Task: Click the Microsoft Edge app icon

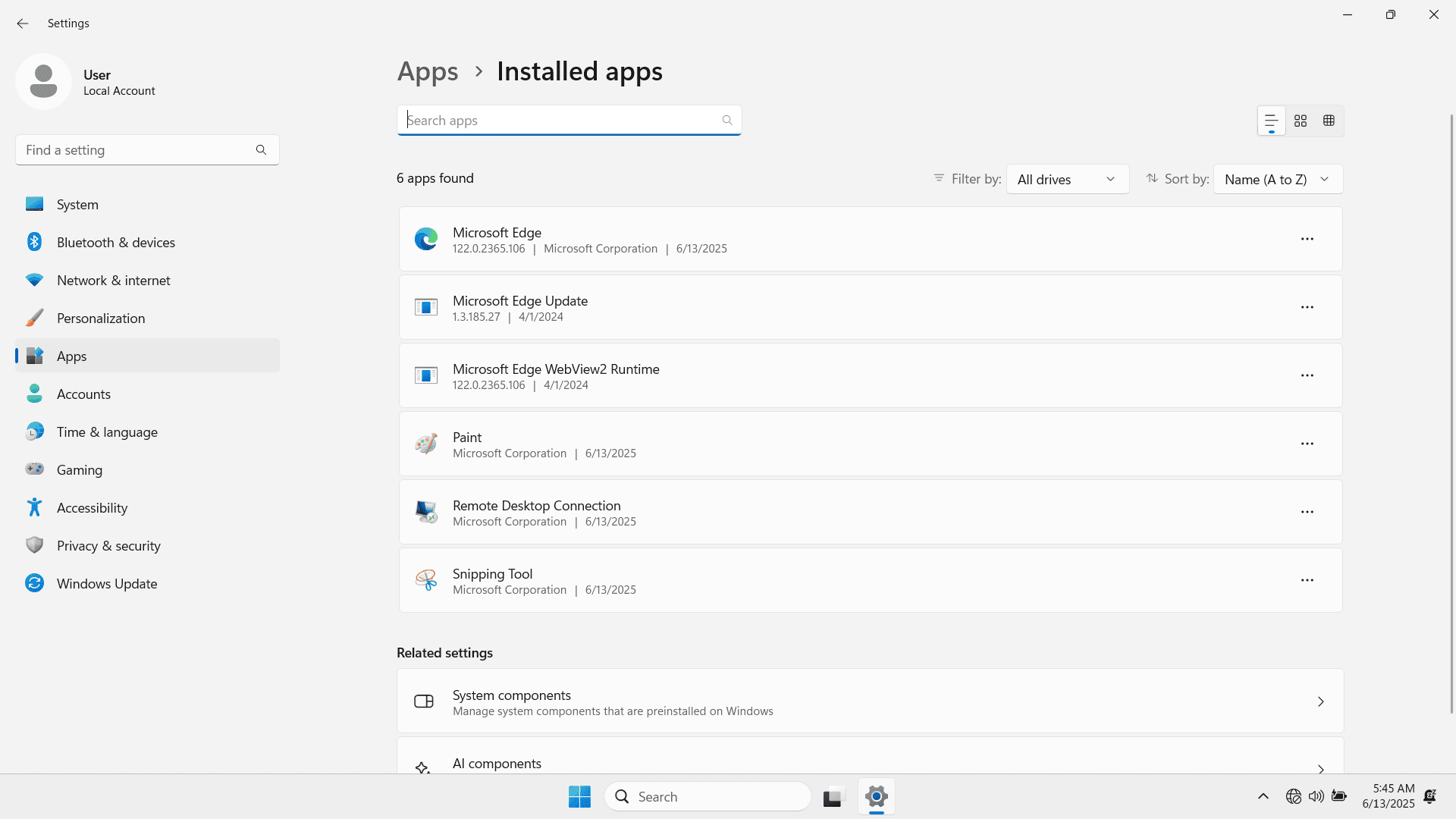Action: tap(426, 240)
